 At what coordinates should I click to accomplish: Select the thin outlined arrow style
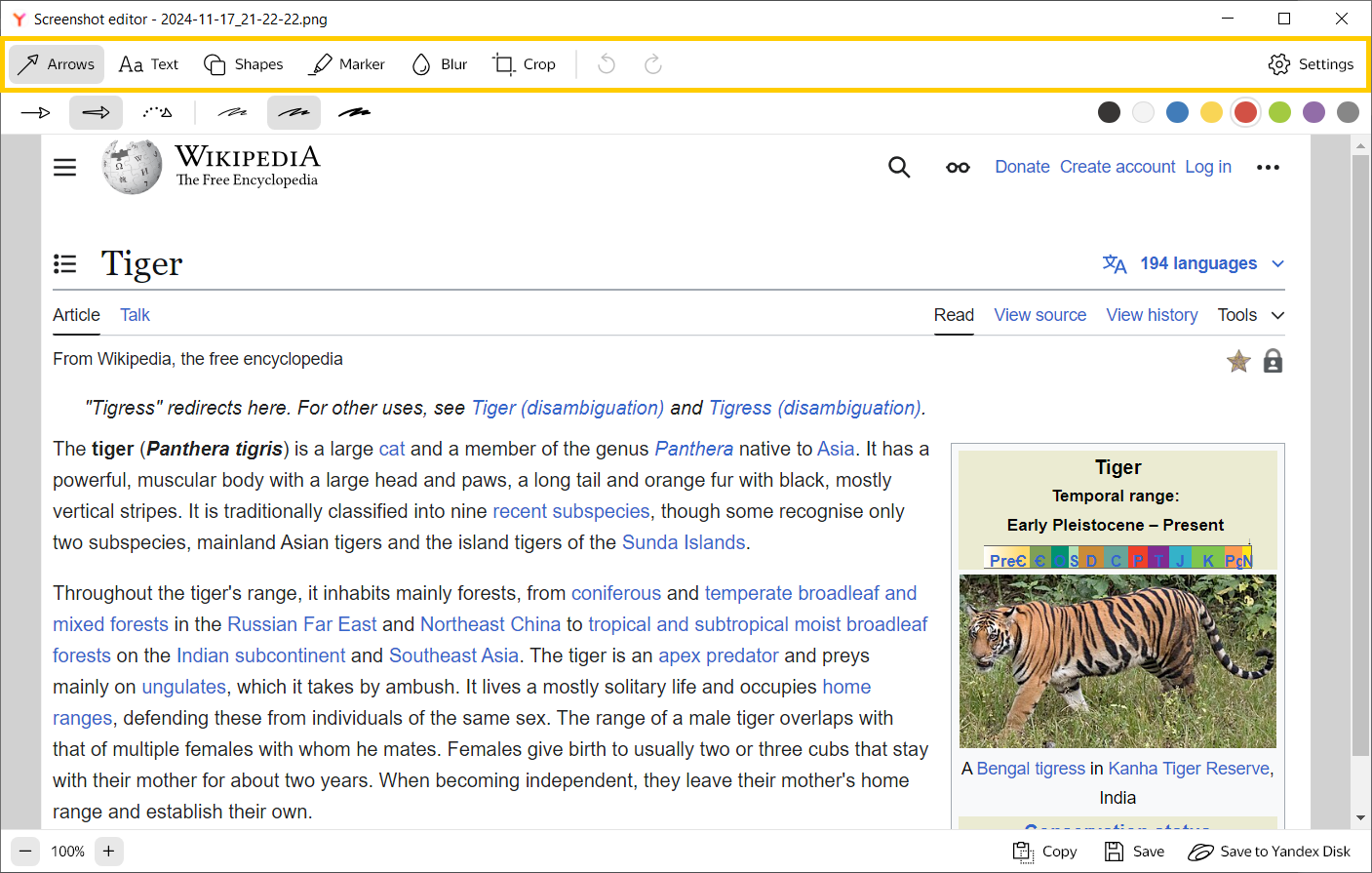[36, 113]
